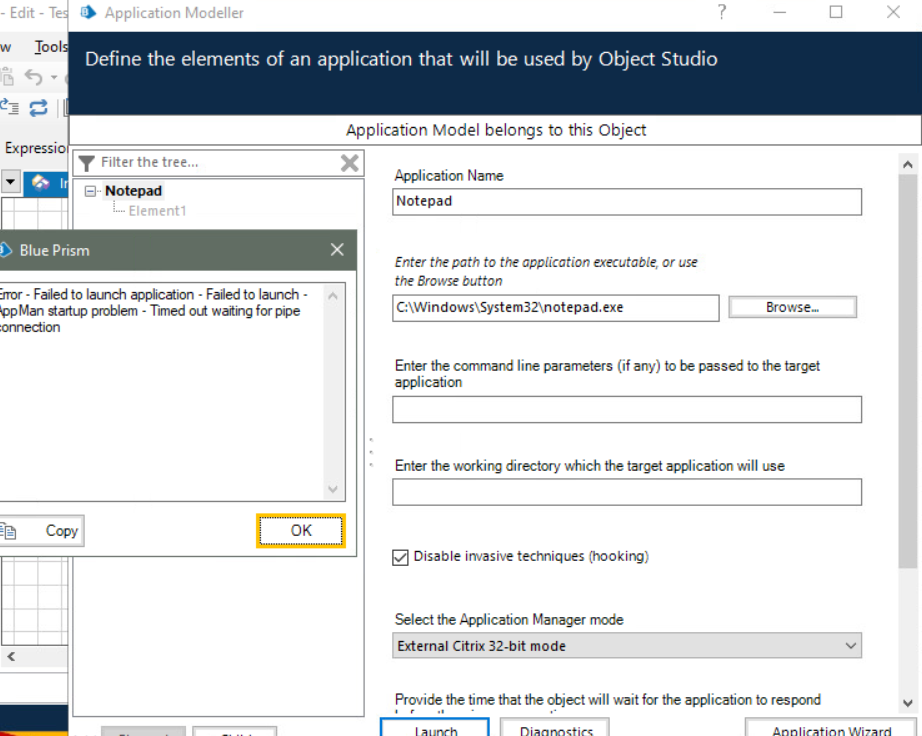
Task: Click OK in the Blue Prism error dialog
Action: point(300,531)
